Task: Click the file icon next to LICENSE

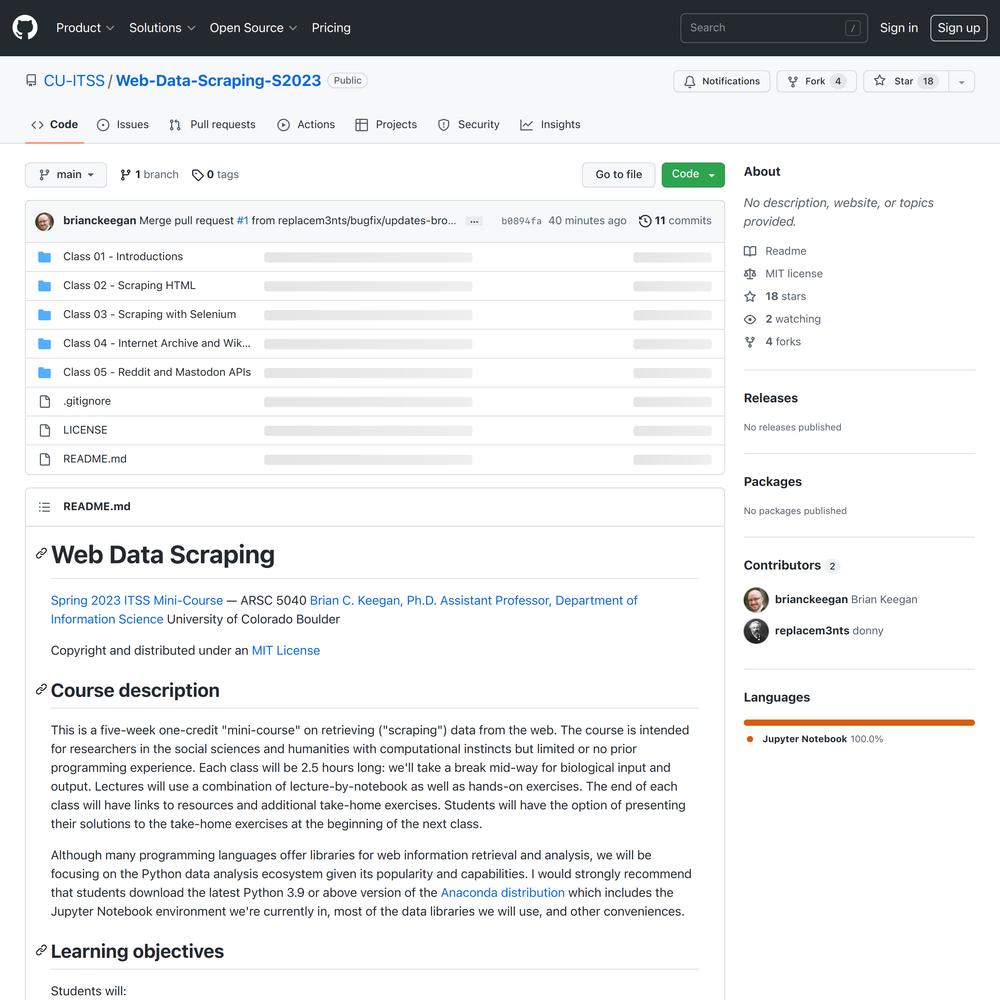Action: 45,430
